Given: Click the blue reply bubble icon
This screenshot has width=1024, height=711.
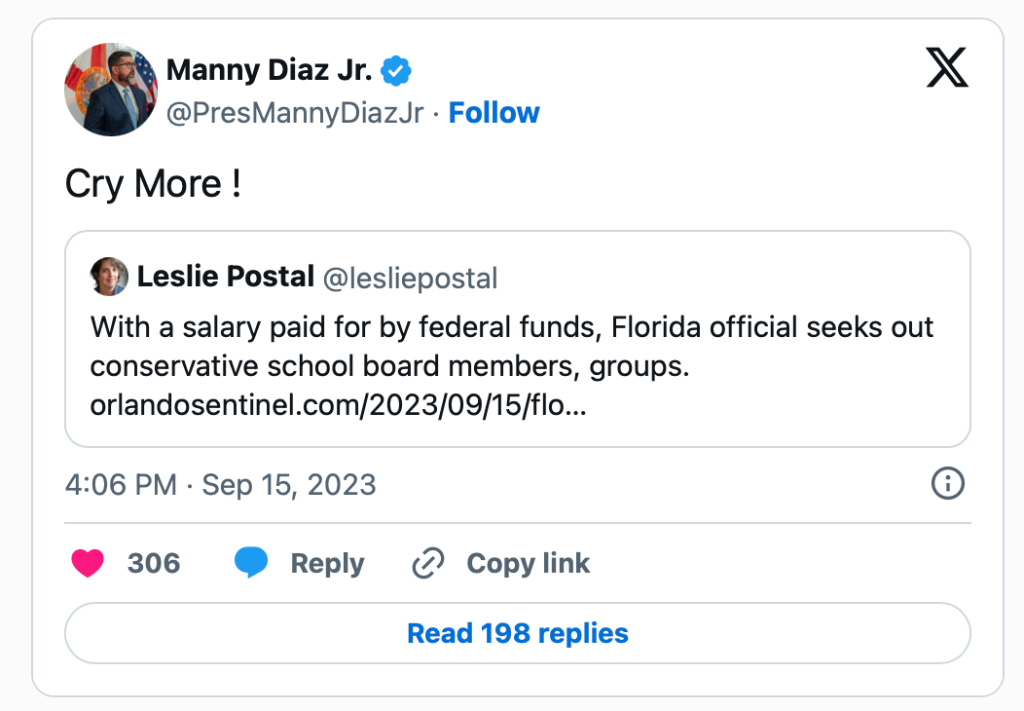Looking at the screenshot, I should (251, 564).
